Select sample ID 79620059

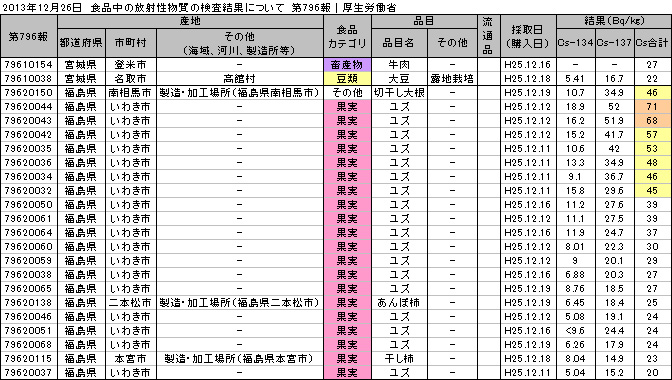click(x=28, y=260)
